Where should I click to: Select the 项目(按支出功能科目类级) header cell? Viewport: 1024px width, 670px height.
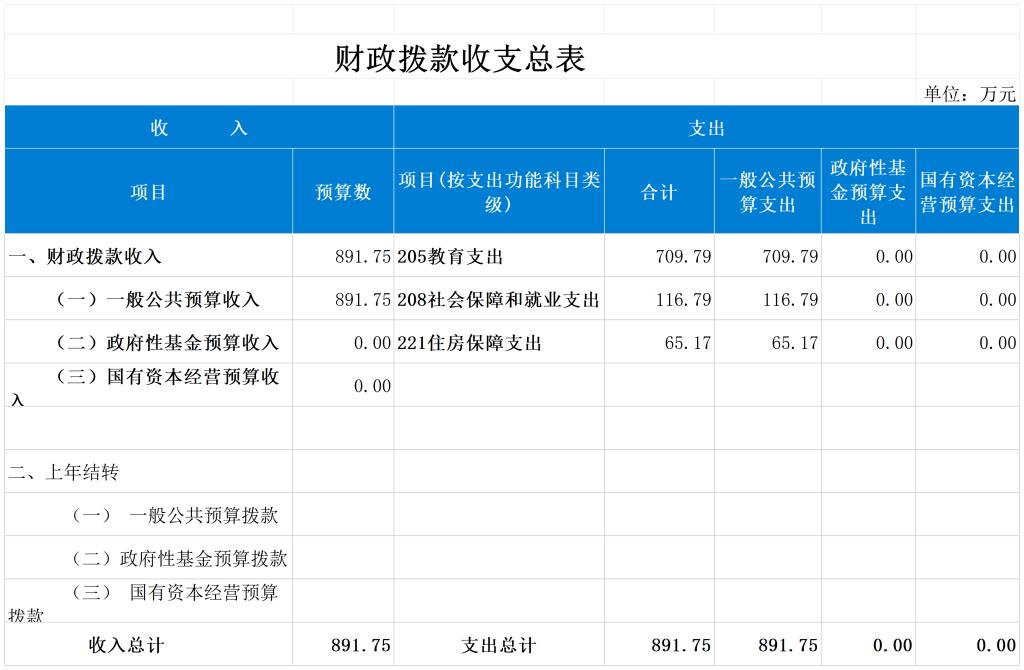(x=499, y=192)
